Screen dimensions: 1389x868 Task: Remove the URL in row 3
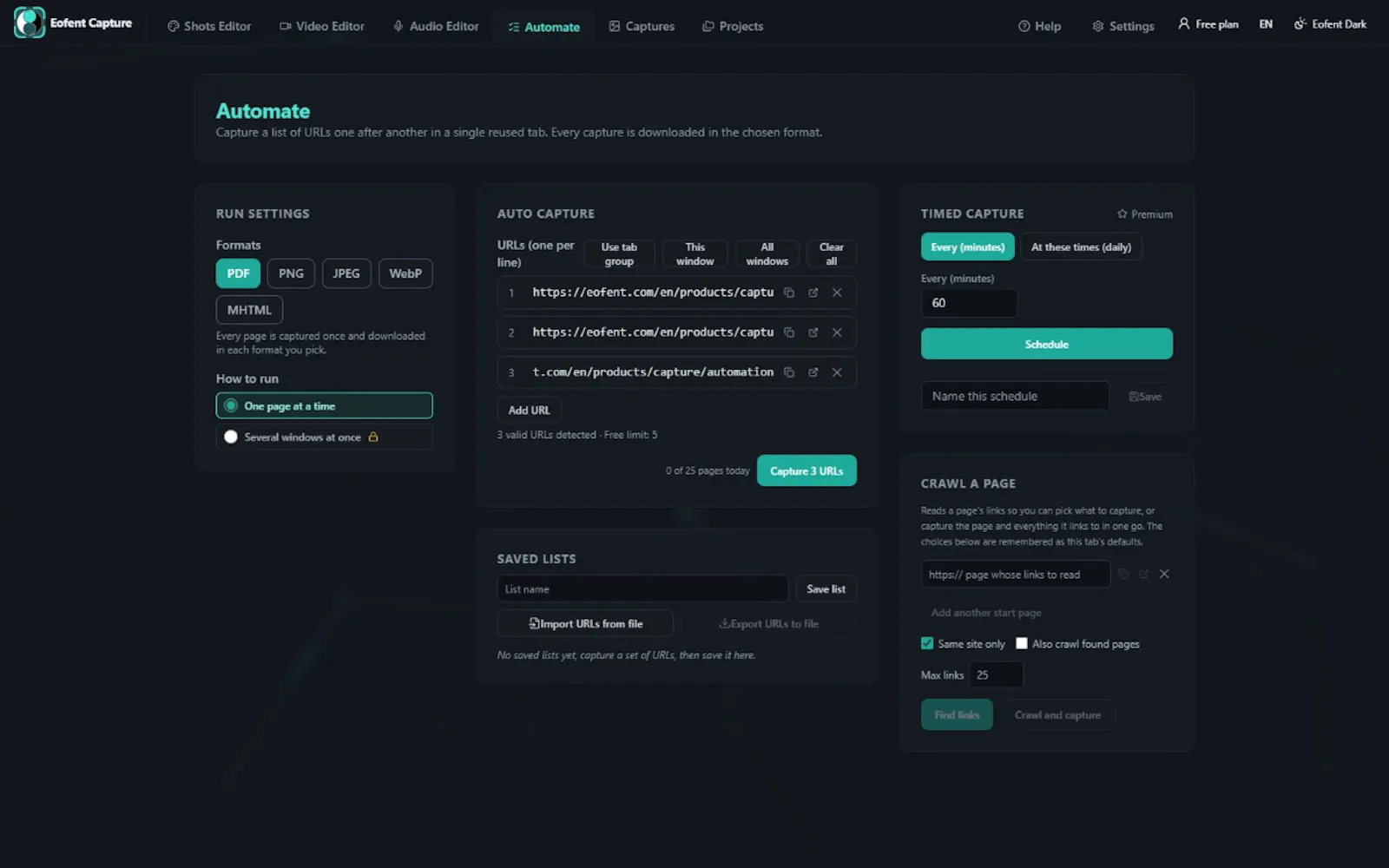tap(837, 372)
